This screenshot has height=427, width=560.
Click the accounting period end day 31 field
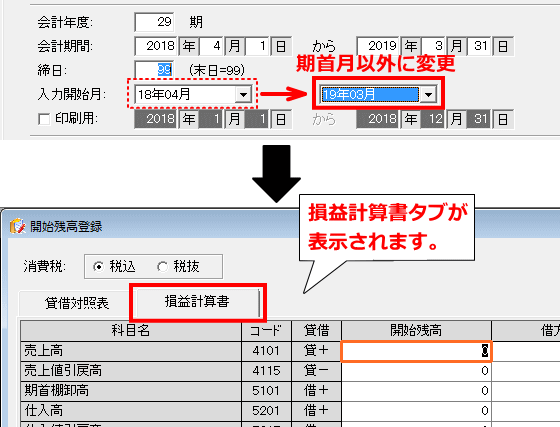point(480,46)
